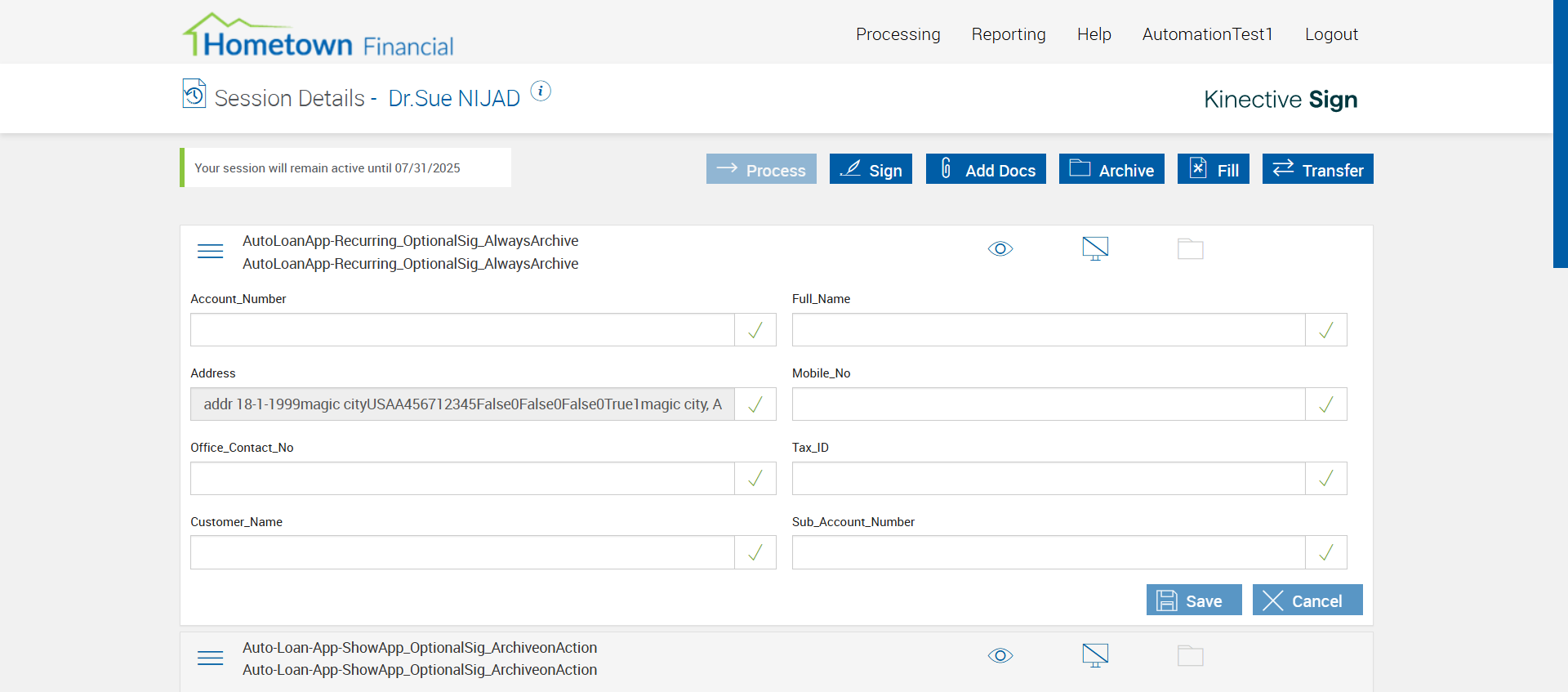Click the folder icon for AutoLoanApp-Recurring document
Image resolution: width=1568 pixels, height=692 pixels.
(x=1190, y=249)
